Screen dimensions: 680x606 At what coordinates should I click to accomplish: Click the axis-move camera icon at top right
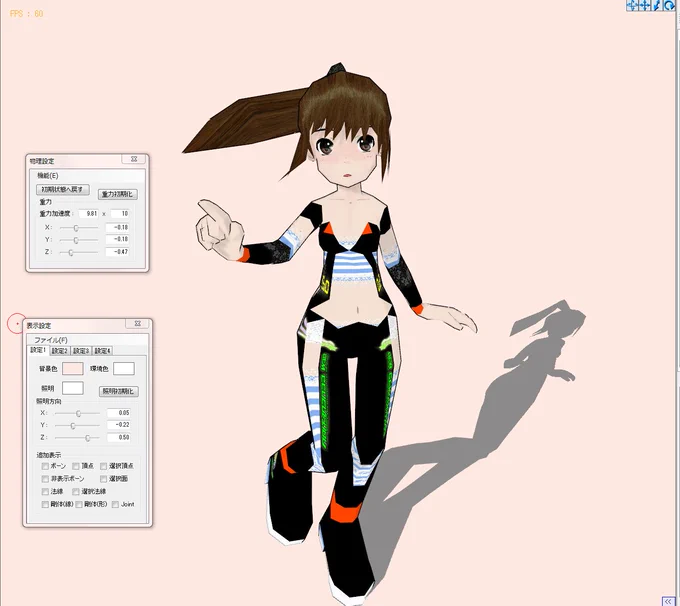coord(632,5)
